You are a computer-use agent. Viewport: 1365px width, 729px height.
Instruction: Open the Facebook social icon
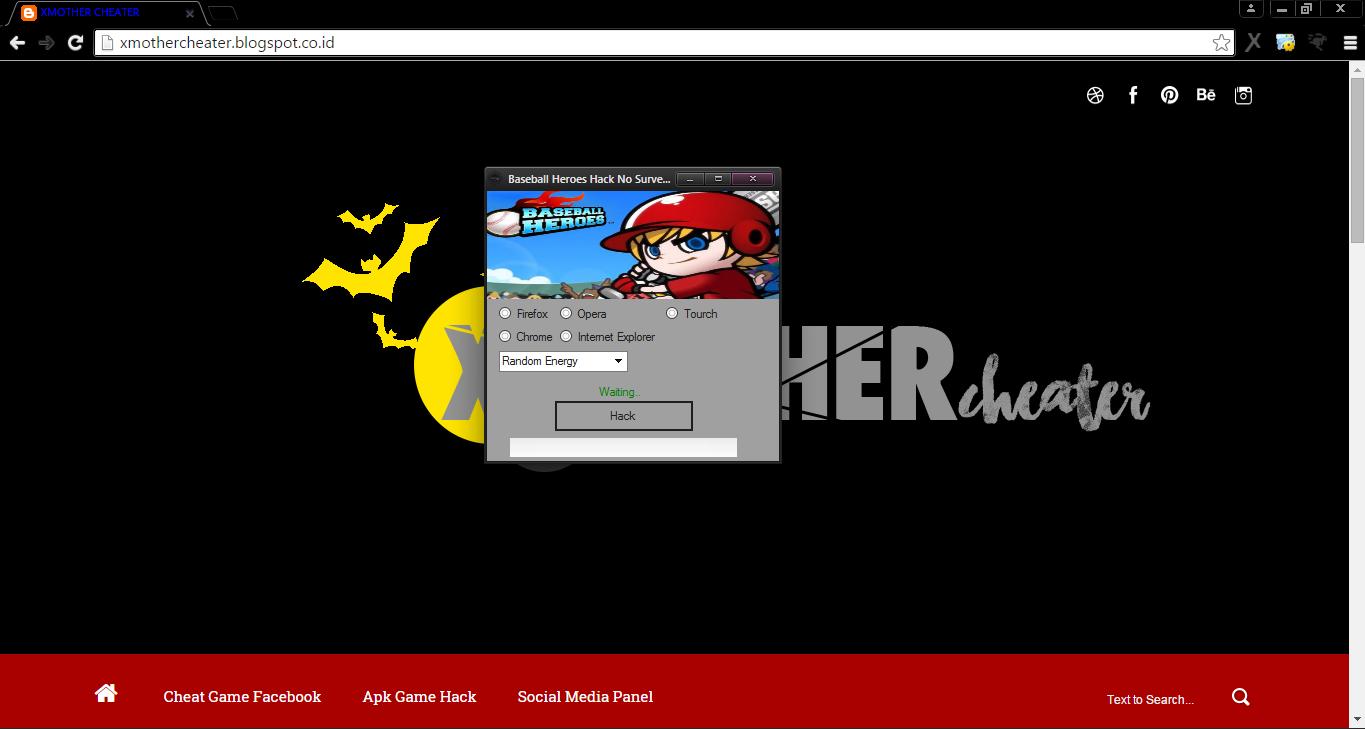coord(1133,95)
